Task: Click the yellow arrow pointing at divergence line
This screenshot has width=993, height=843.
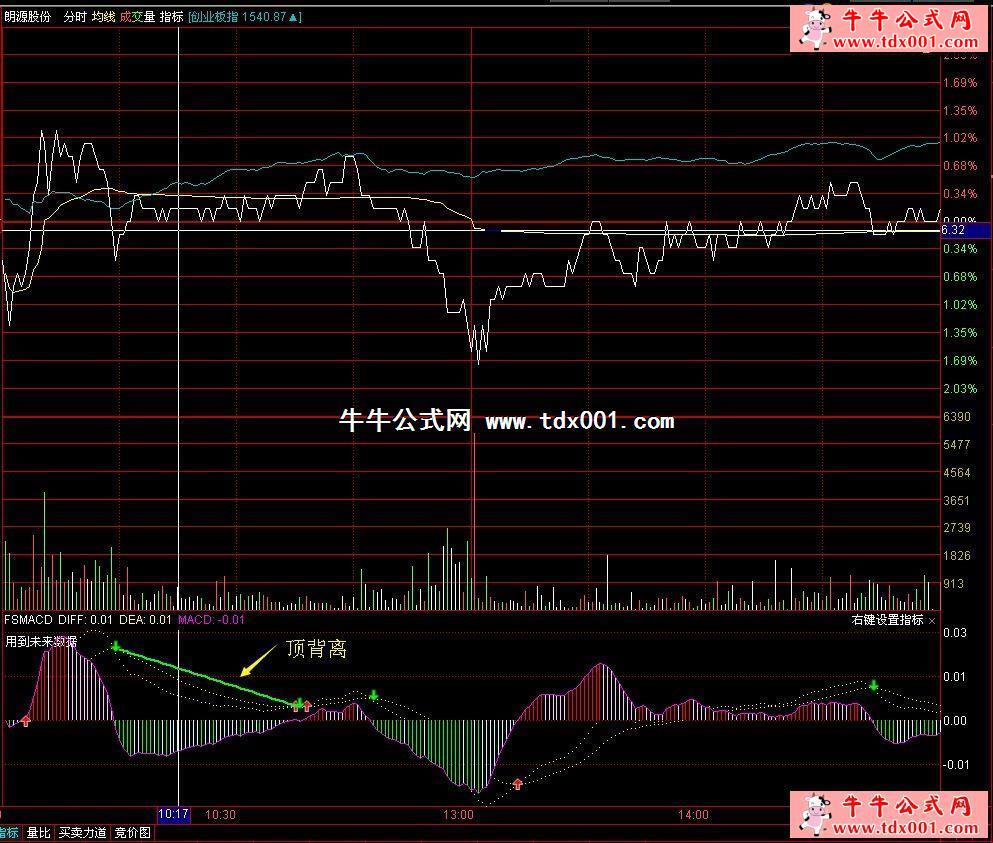Action: click(x=259, y=658)
